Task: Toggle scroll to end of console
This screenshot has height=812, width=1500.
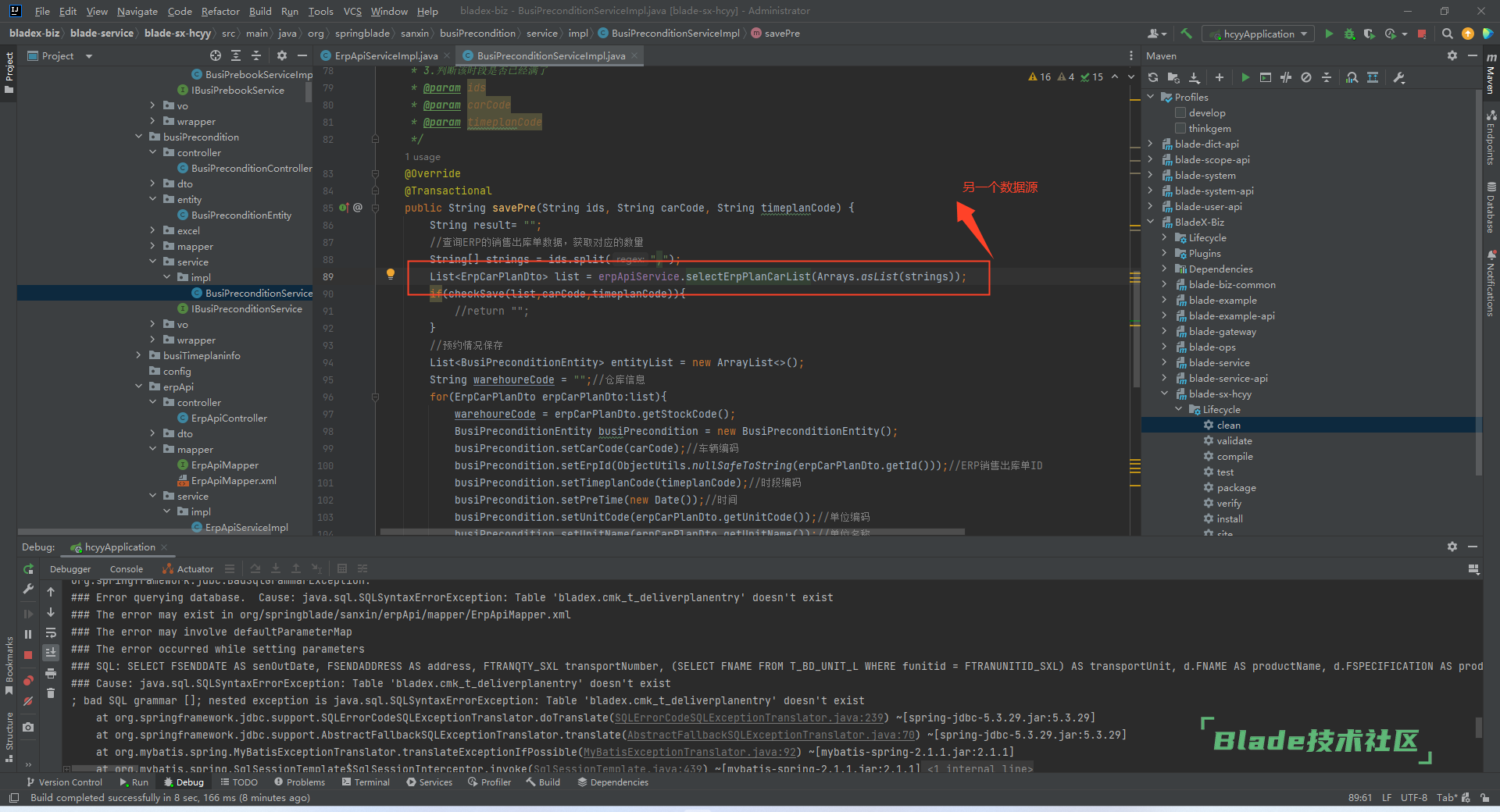Action: tap(51, 652)
